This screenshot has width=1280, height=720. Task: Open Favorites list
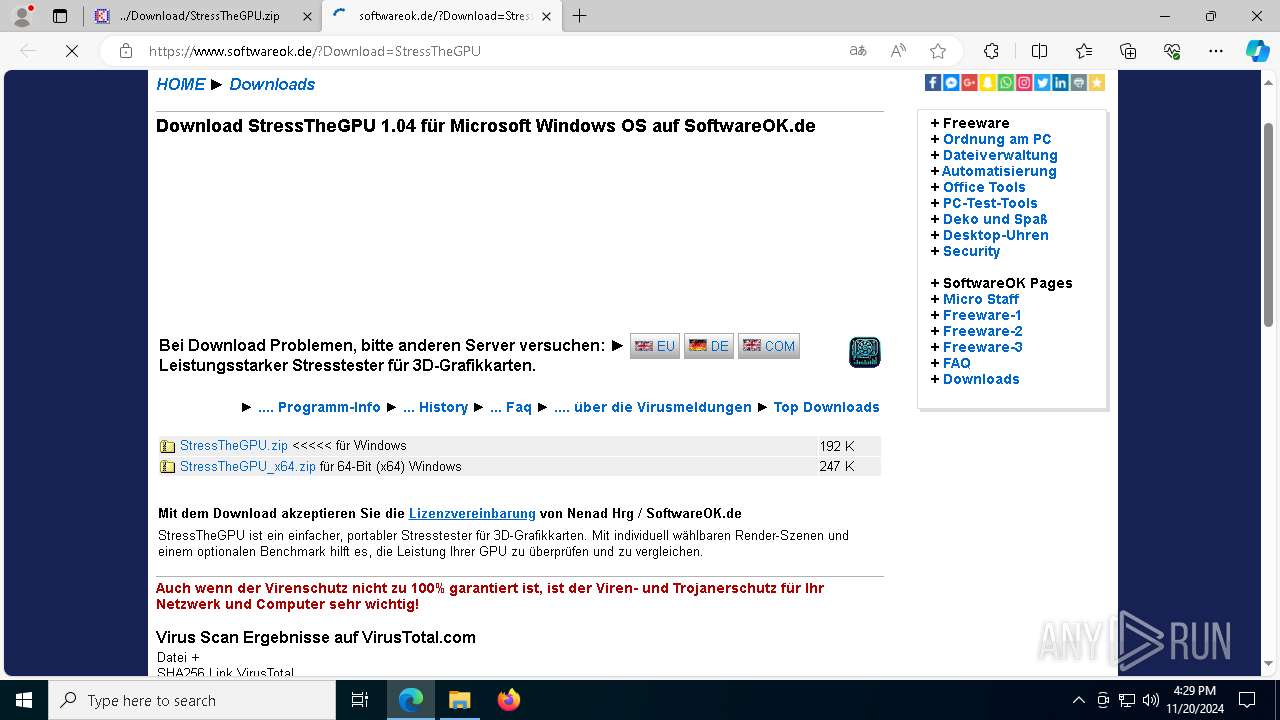tap(1084, 51)
